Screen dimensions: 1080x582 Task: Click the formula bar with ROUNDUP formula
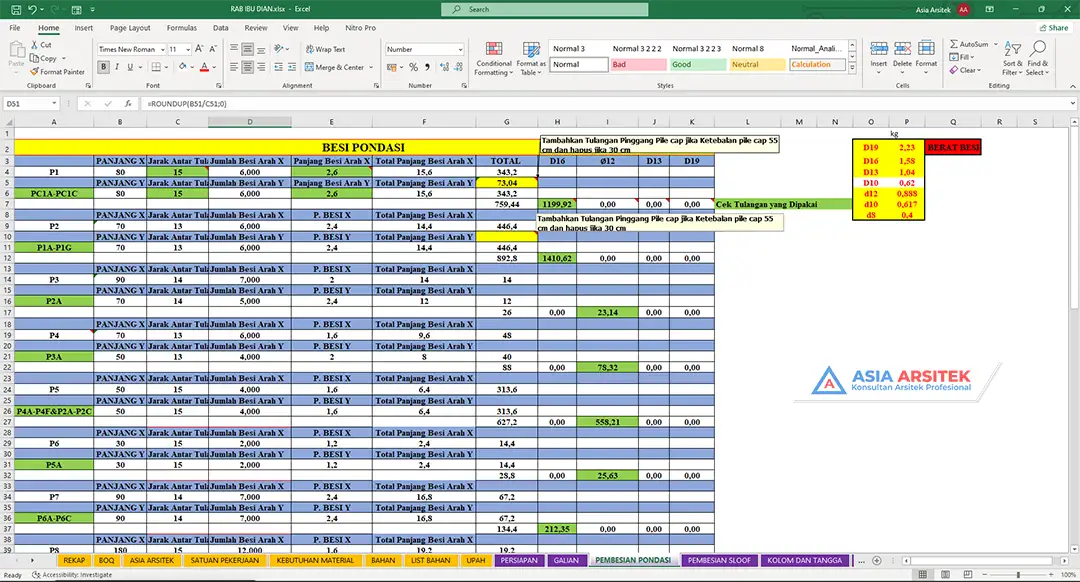(606, 103)
